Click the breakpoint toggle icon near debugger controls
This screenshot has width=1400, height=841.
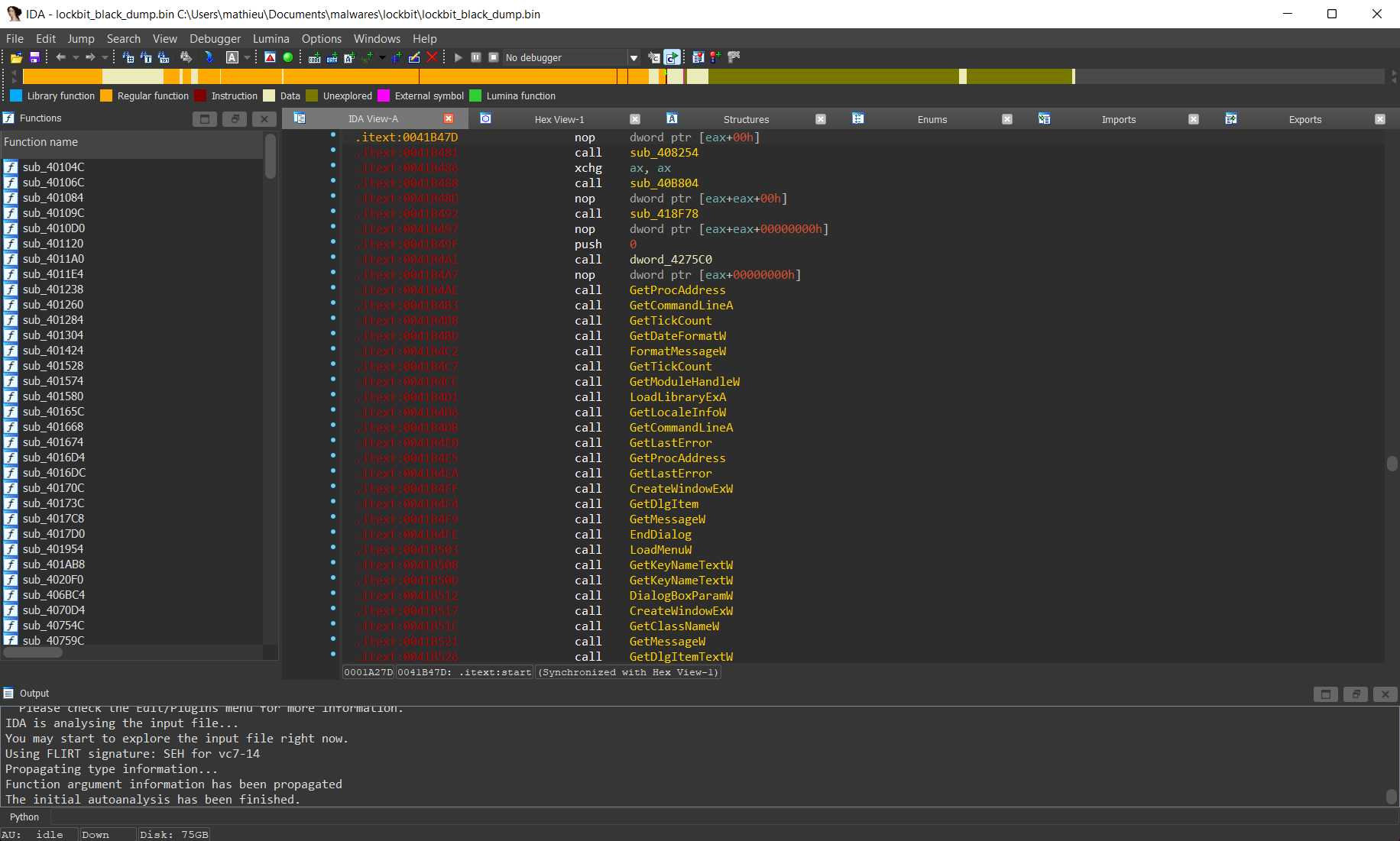point(715,57)
